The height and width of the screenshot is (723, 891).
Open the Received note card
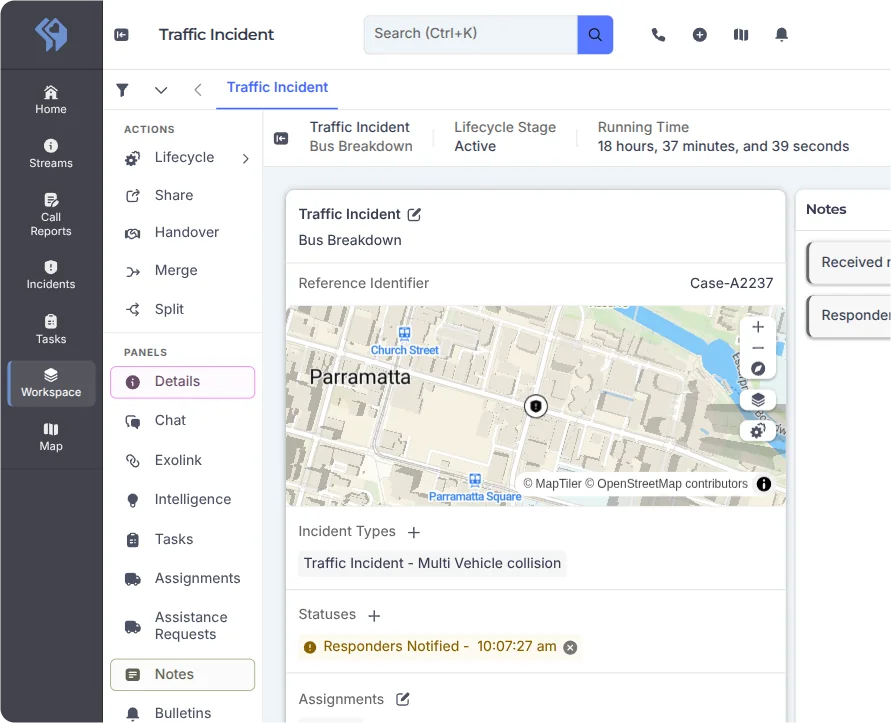pyautogui.click(x=849, y=263)
